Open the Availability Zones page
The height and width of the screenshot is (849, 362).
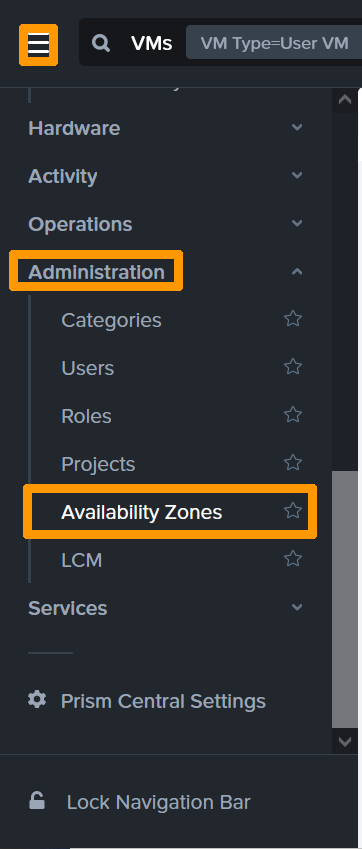[x=141, y=512]
